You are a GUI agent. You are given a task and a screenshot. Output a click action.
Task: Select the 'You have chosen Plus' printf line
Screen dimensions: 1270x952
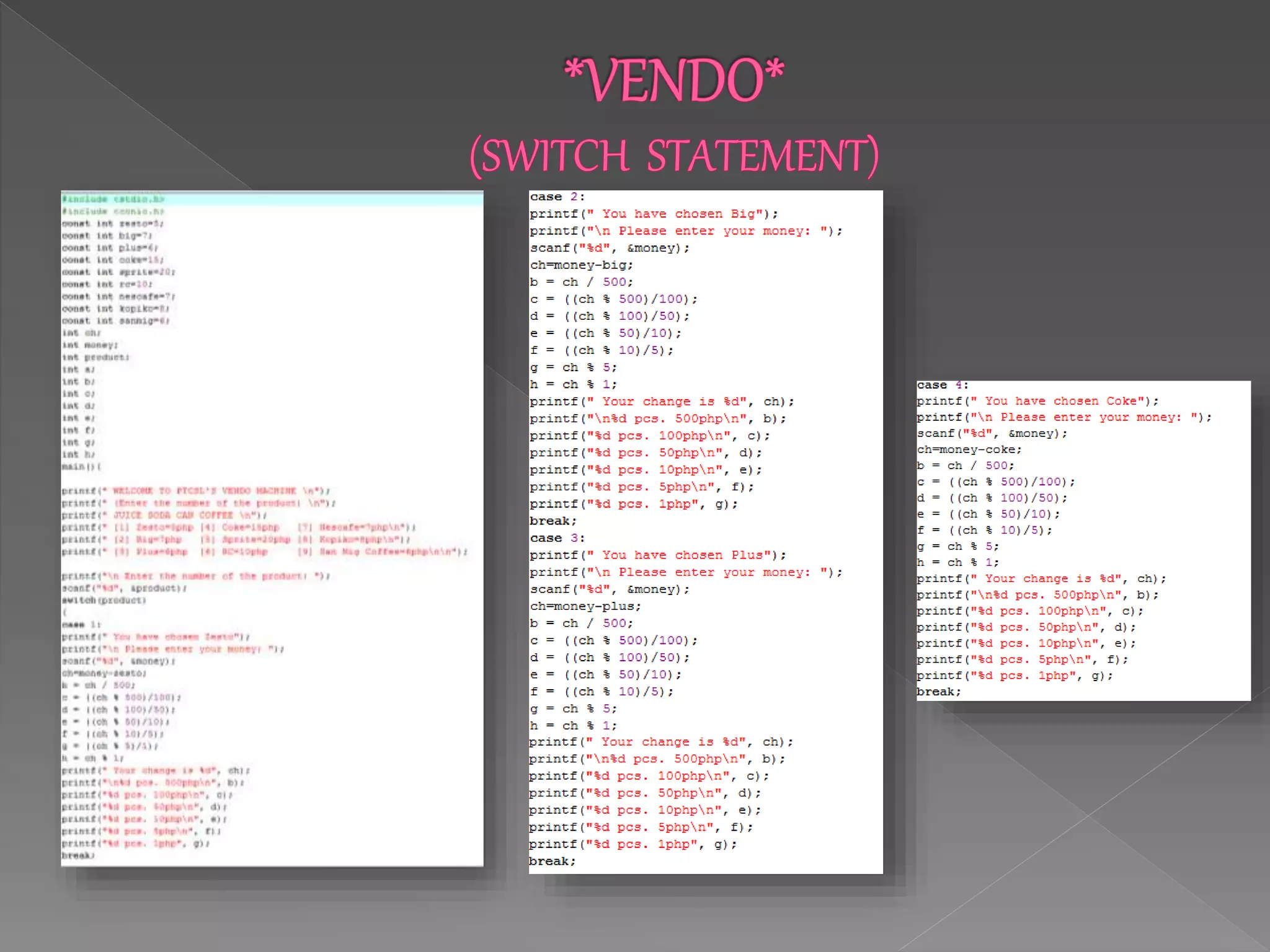658,555
